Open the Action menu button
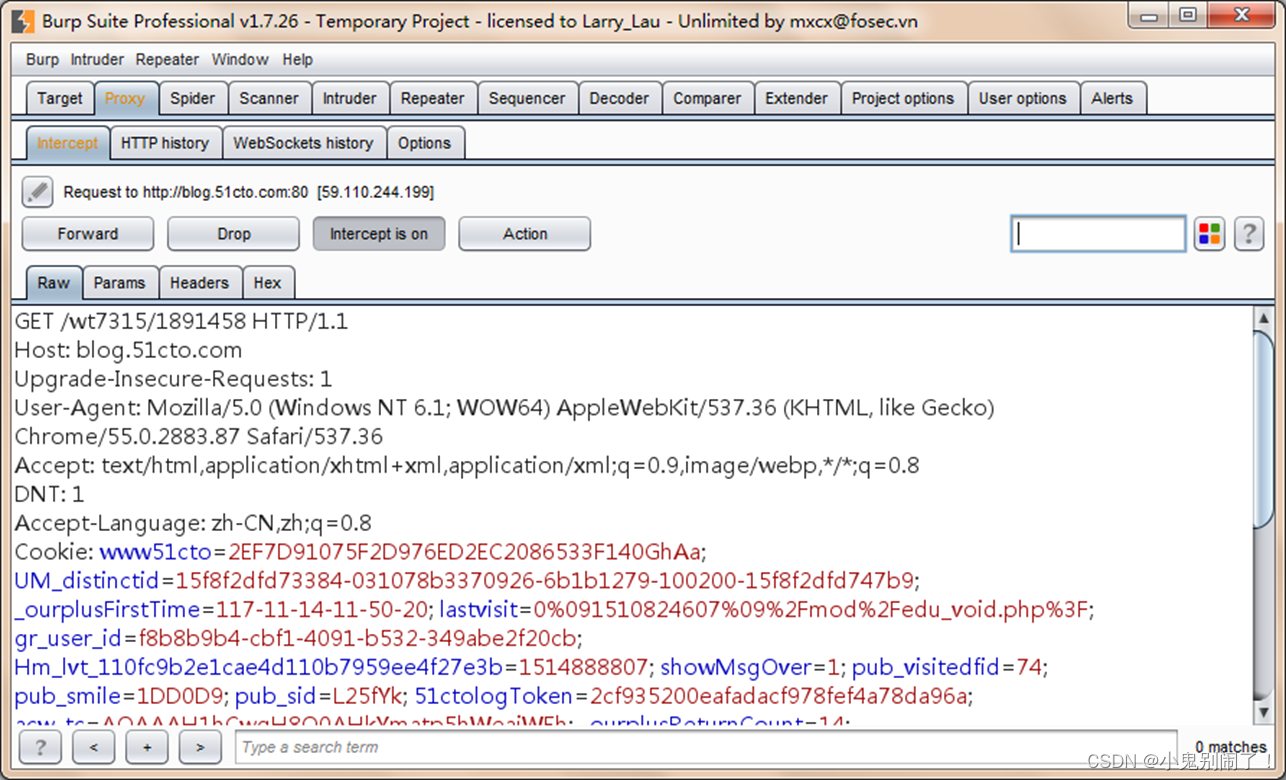The width and height of the screenshot is (1286, 780). tap(525, 234)
